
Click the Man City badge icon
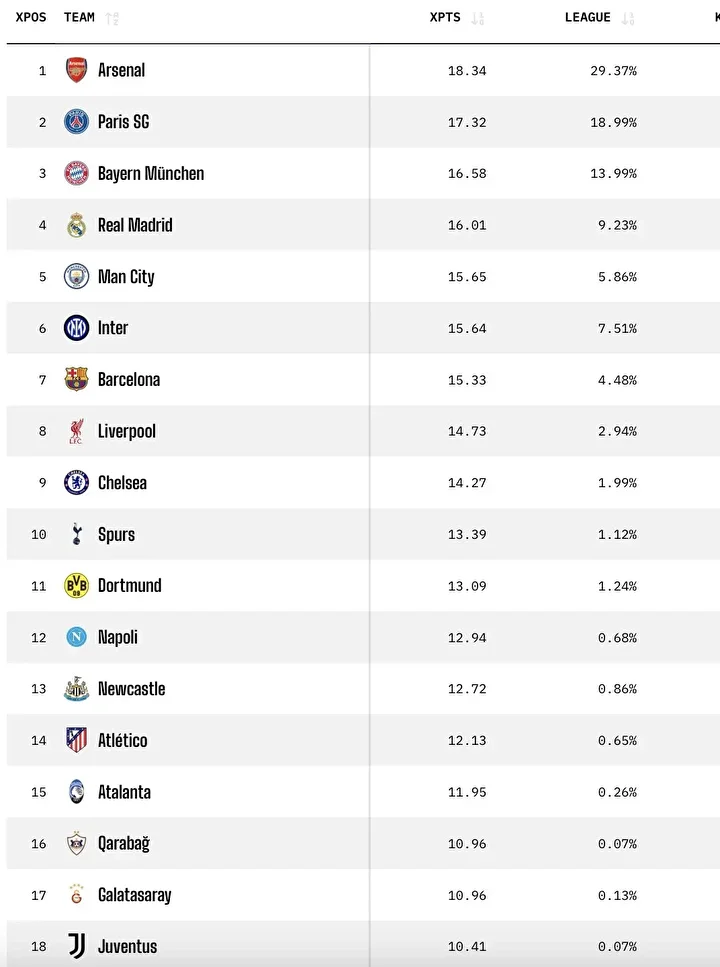[77, 276]
